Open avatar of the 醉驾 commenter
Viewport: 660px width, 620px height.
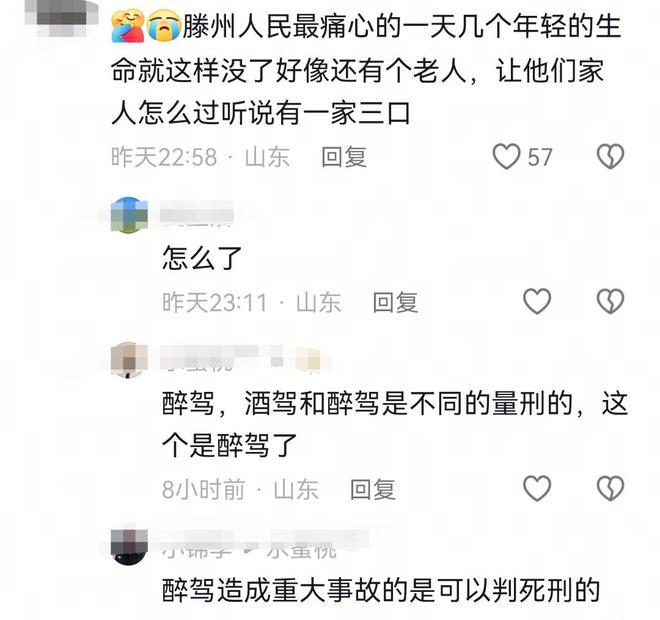click(x=129, y=360)
